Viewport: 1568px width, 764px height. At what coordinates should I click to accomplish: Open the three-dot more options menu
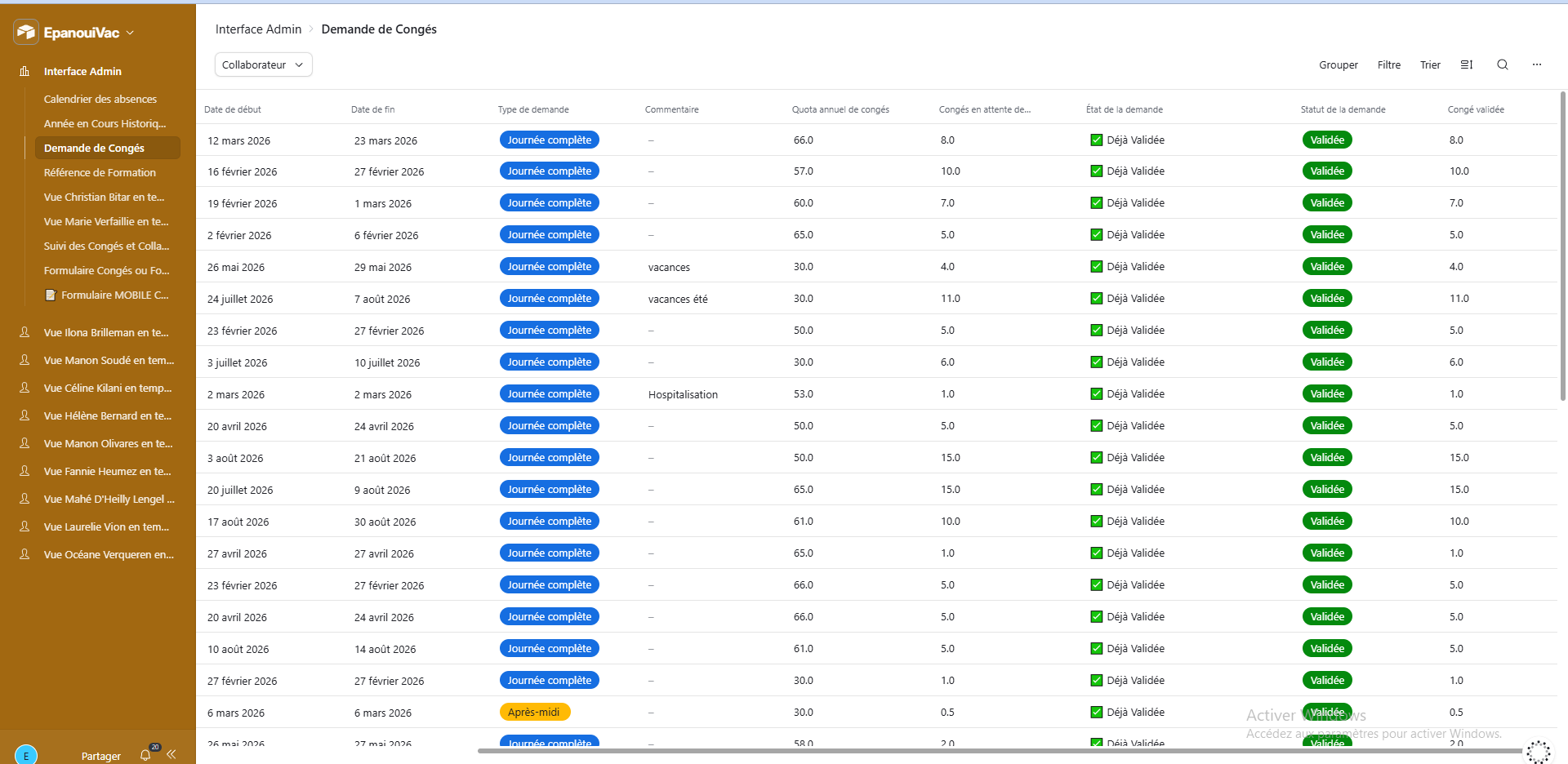click(1537, 64)
